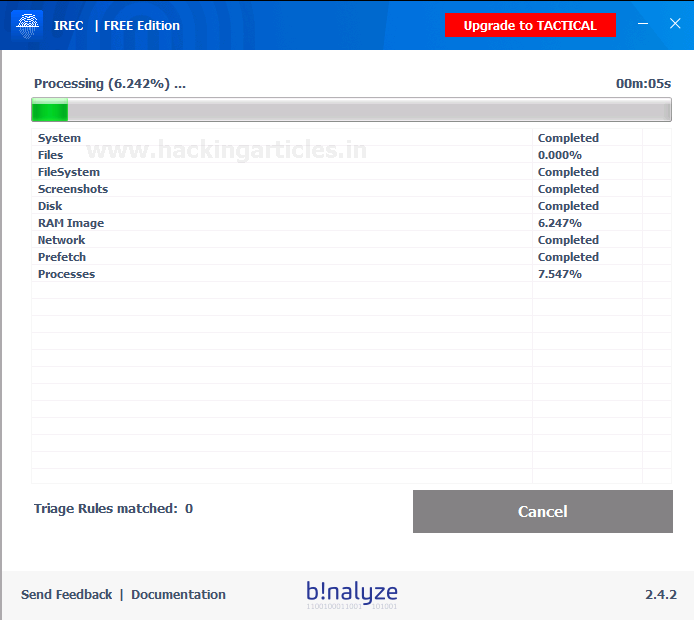Click the 0.000% status for Files
This screenshot has height=620, width=694.
[559, 155]
